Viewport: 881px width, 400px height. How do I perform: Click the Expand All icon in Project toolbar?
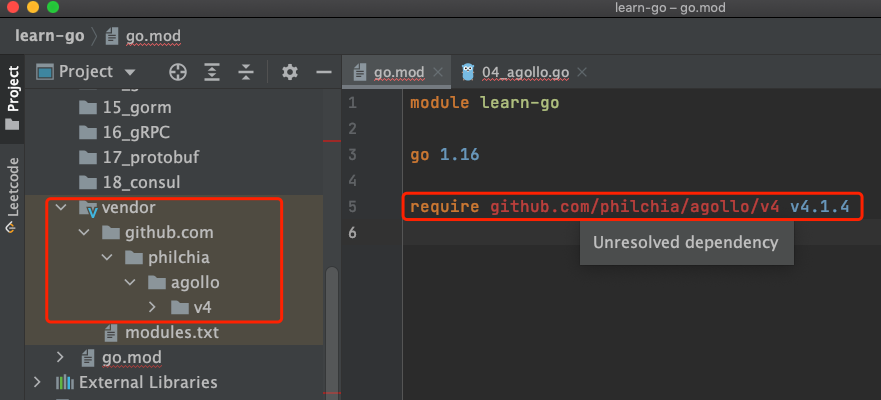(x=211, y=72)
